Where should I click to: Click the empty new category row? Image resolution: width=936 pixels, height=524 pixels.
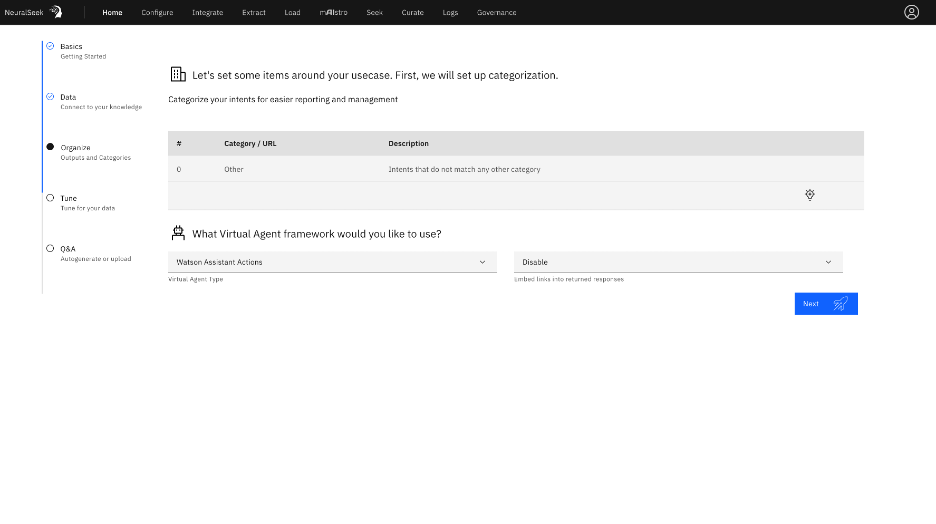tap(480, 195)
